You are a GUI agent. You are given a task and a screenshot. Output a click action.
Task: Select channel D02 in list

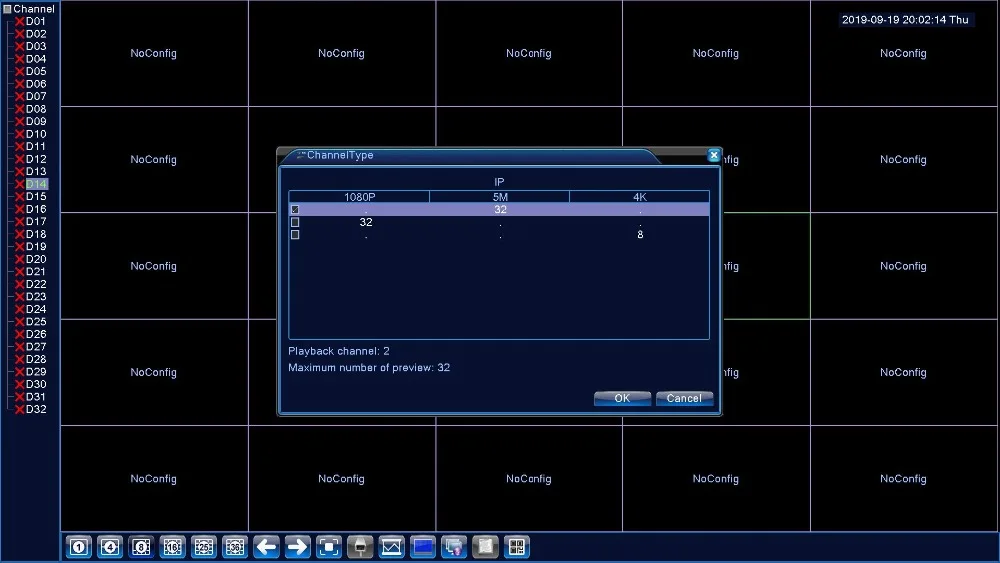[36, 34]
